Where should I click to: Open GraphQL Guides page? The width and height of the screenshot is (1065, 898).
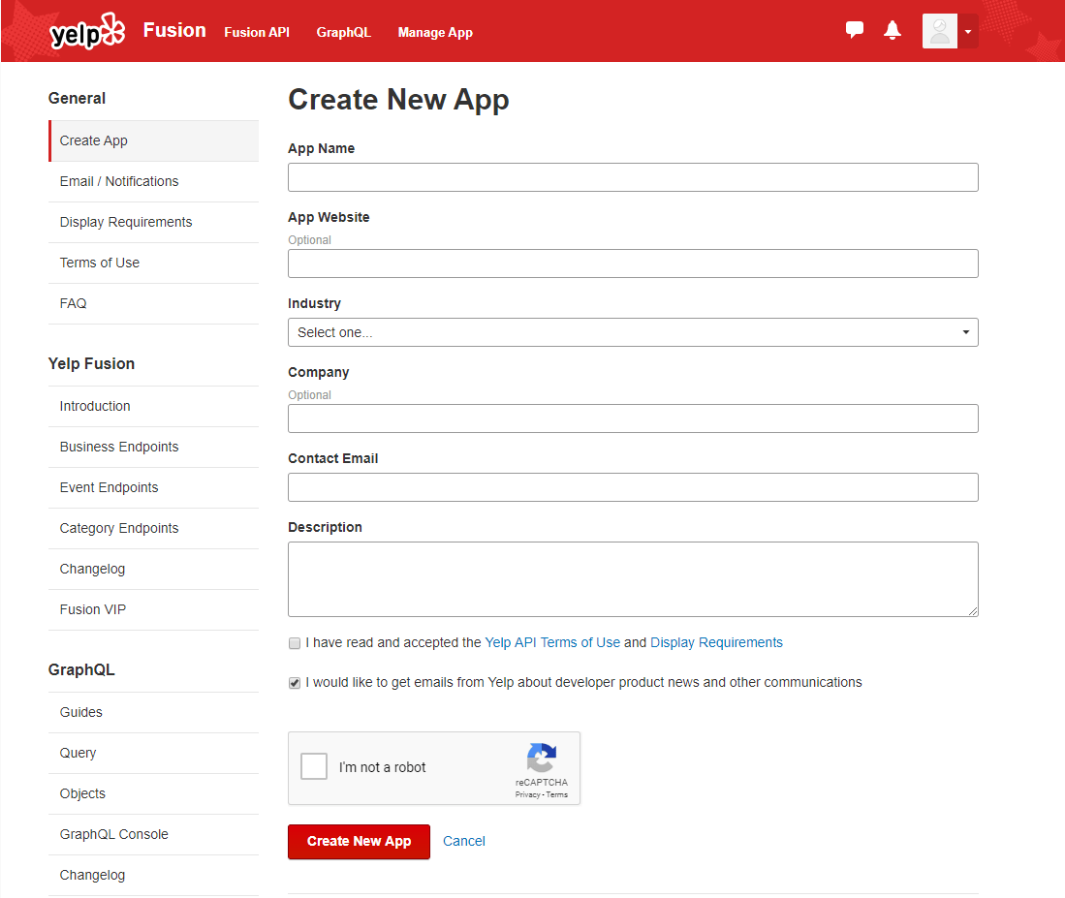154,713
